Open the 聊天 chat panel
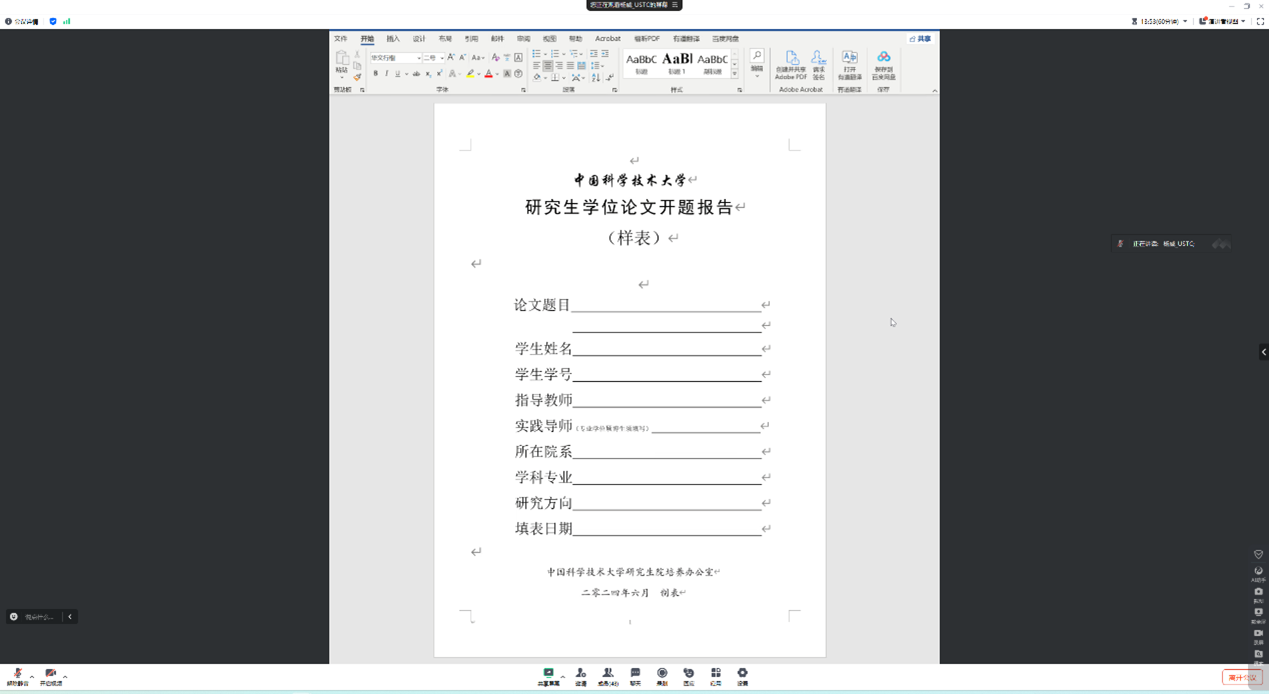The image size is (1269, 694). click(x=635, y=675)
